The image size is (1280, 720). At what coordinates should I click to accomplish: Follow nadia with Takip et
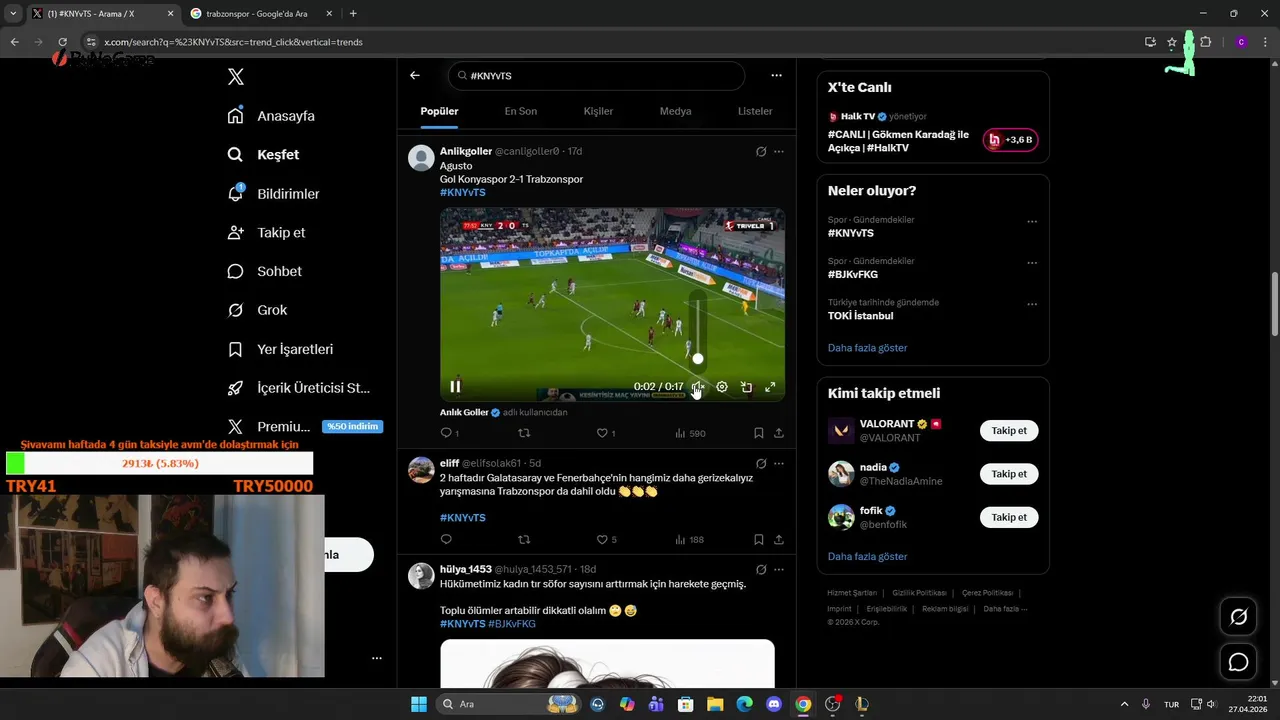point(1009,474)
